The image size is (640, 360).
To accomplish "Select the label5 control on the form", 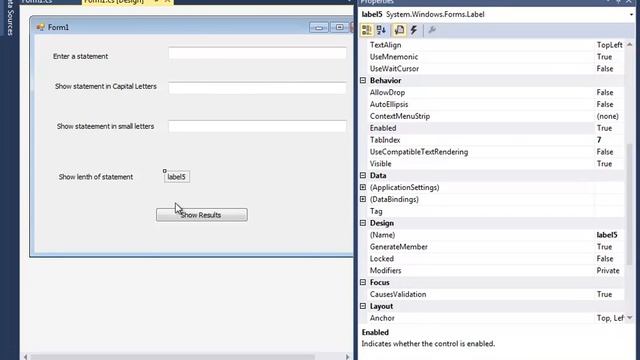I will (177, 177).
